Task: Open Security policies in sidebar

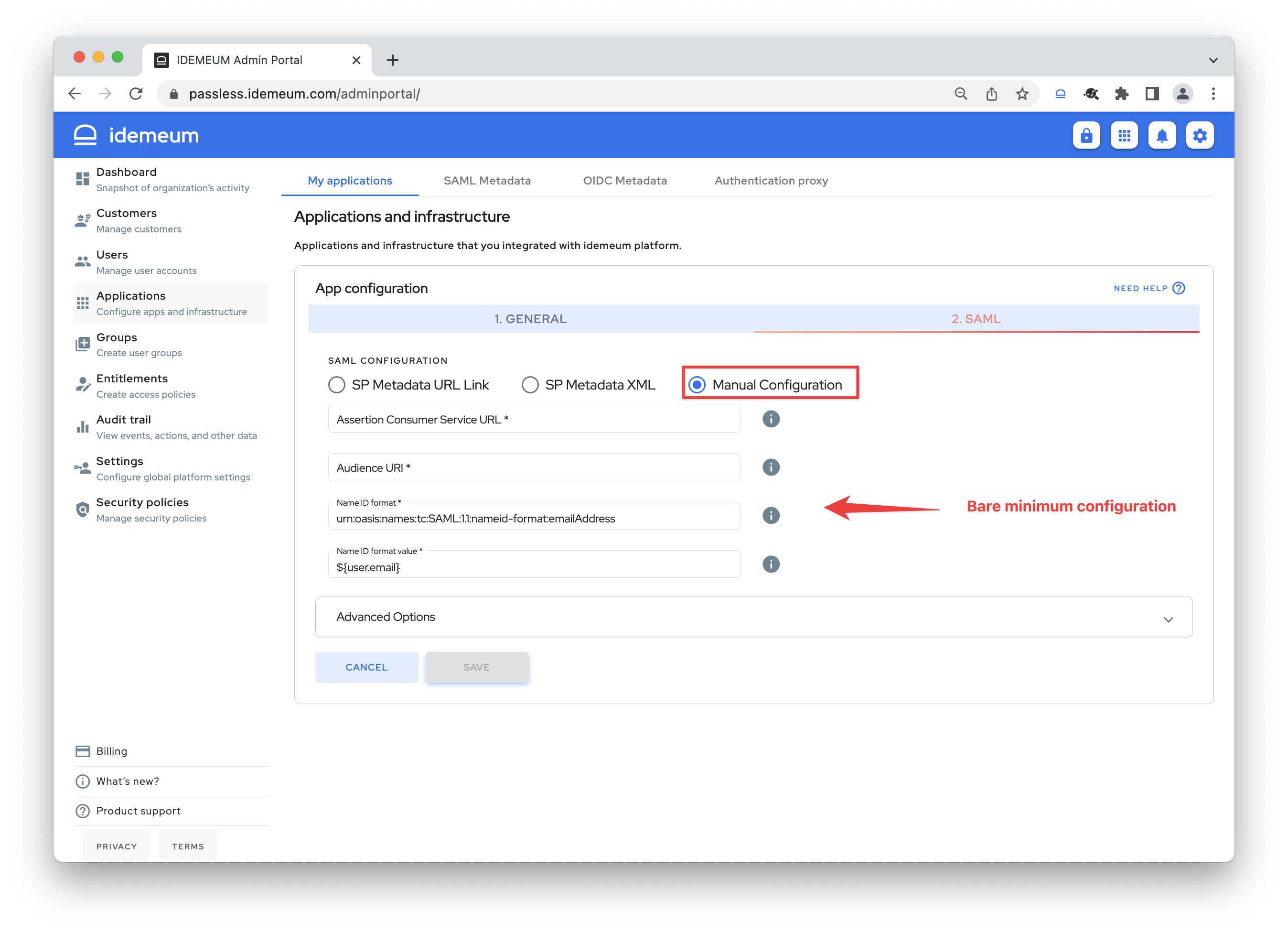Action: (171, 510)
